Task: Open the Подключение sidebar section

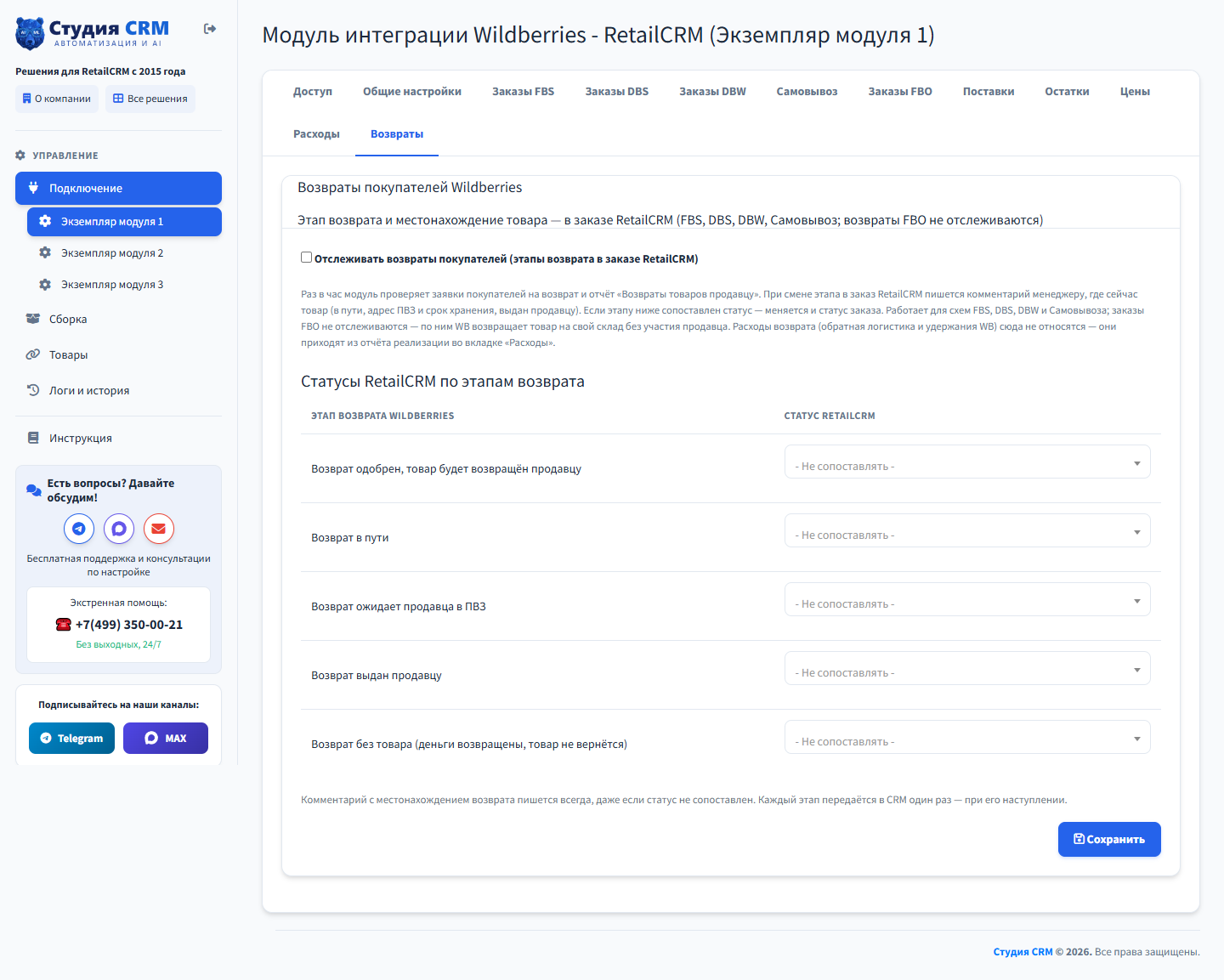Action: pyautogui.click(x=118, y=188)
